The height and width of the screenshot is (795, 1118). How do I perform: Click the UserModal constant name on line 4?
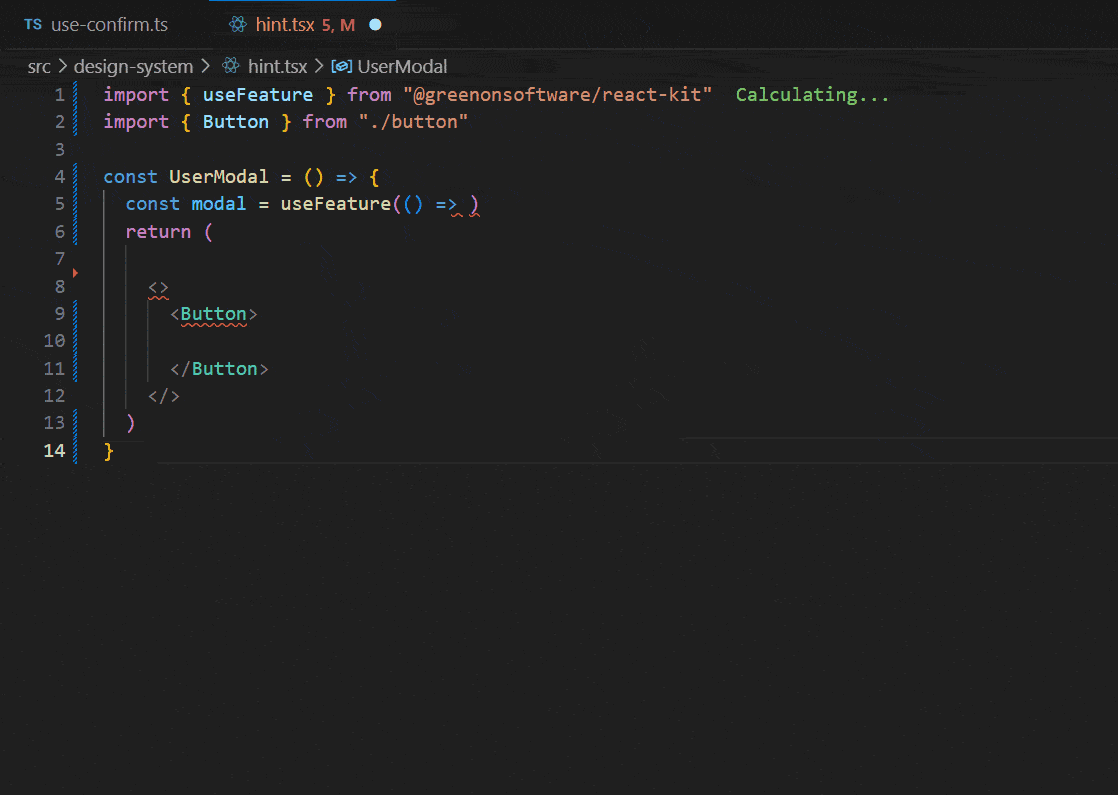(x=219, y=177)
